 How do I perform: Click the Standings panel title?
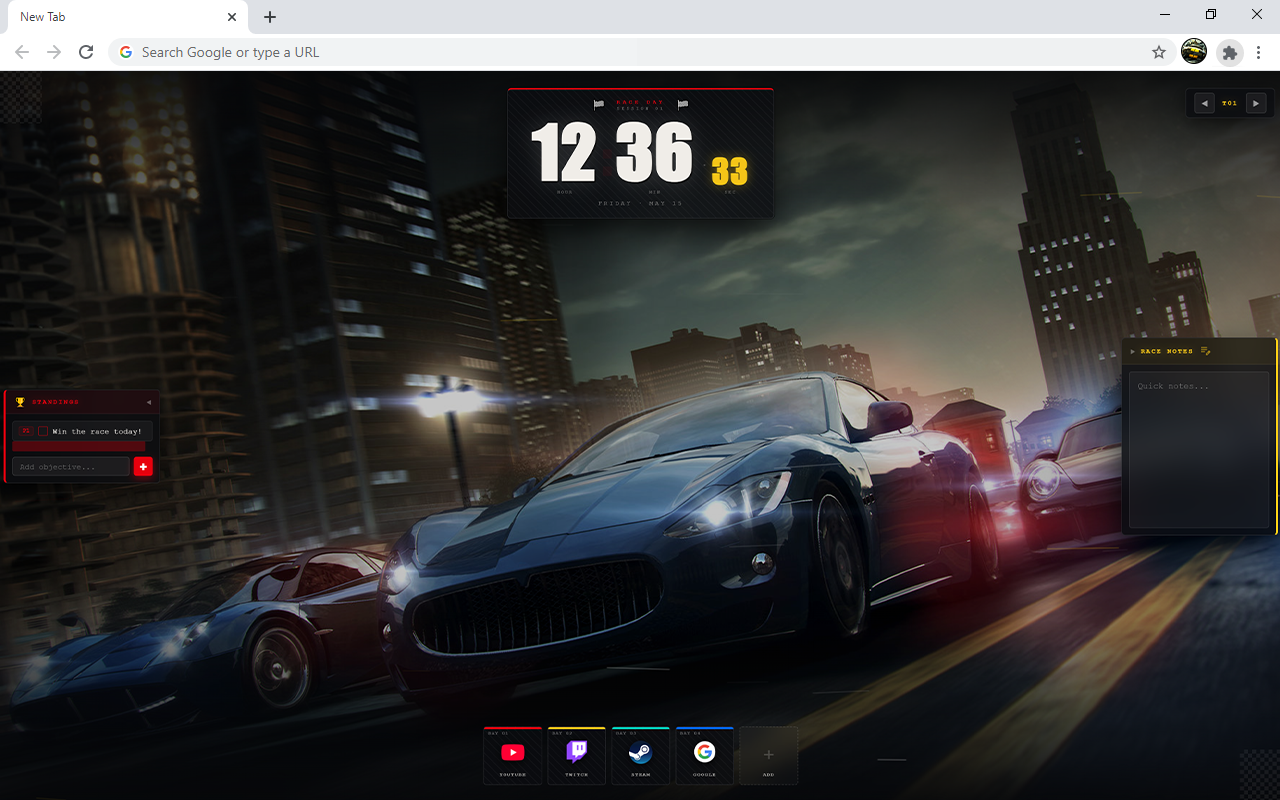point(55,402)
